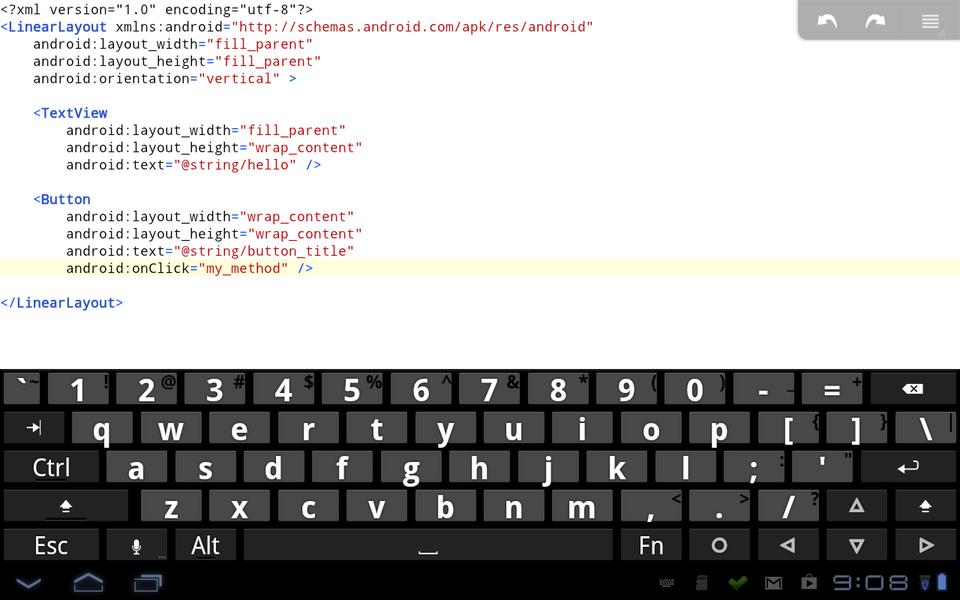Tap the m key

[582, 506]
